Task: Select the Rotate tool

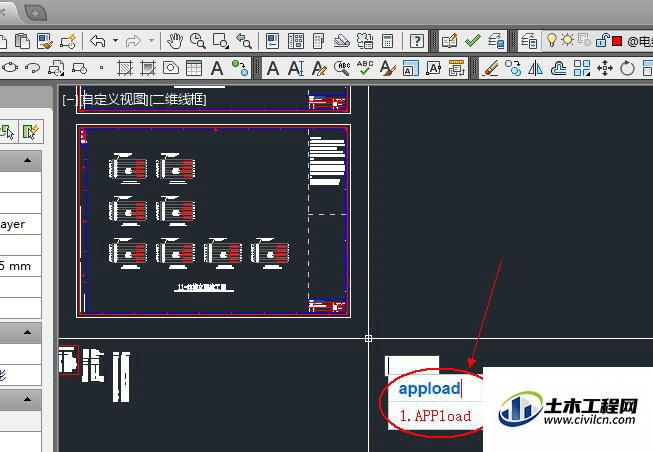Action: point(627,68)
